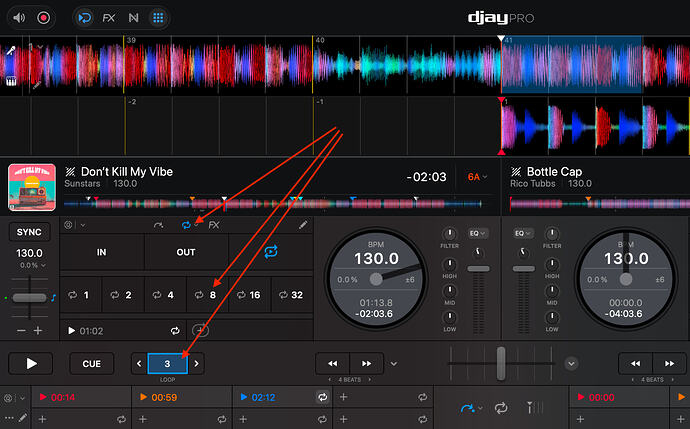Click Neural Mix icon beside Bottle Cap
The height and width of the screenshot is (429, 690).
[x=516, y=172]
